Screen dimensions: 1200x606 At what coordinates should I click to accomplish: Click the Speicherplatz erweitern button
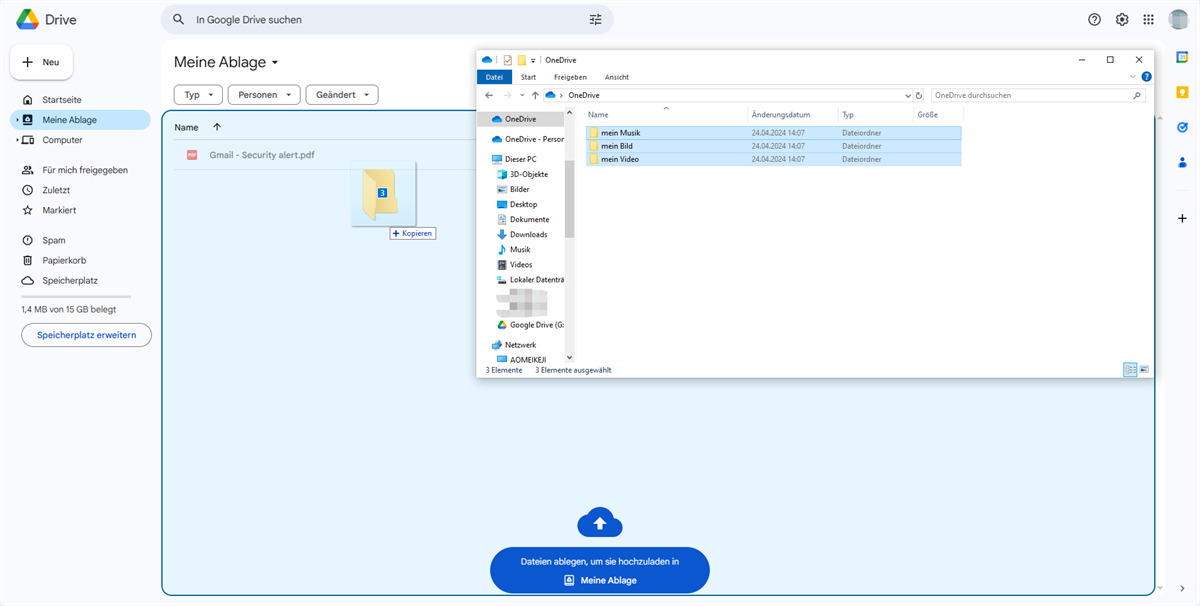coord(86,335)
